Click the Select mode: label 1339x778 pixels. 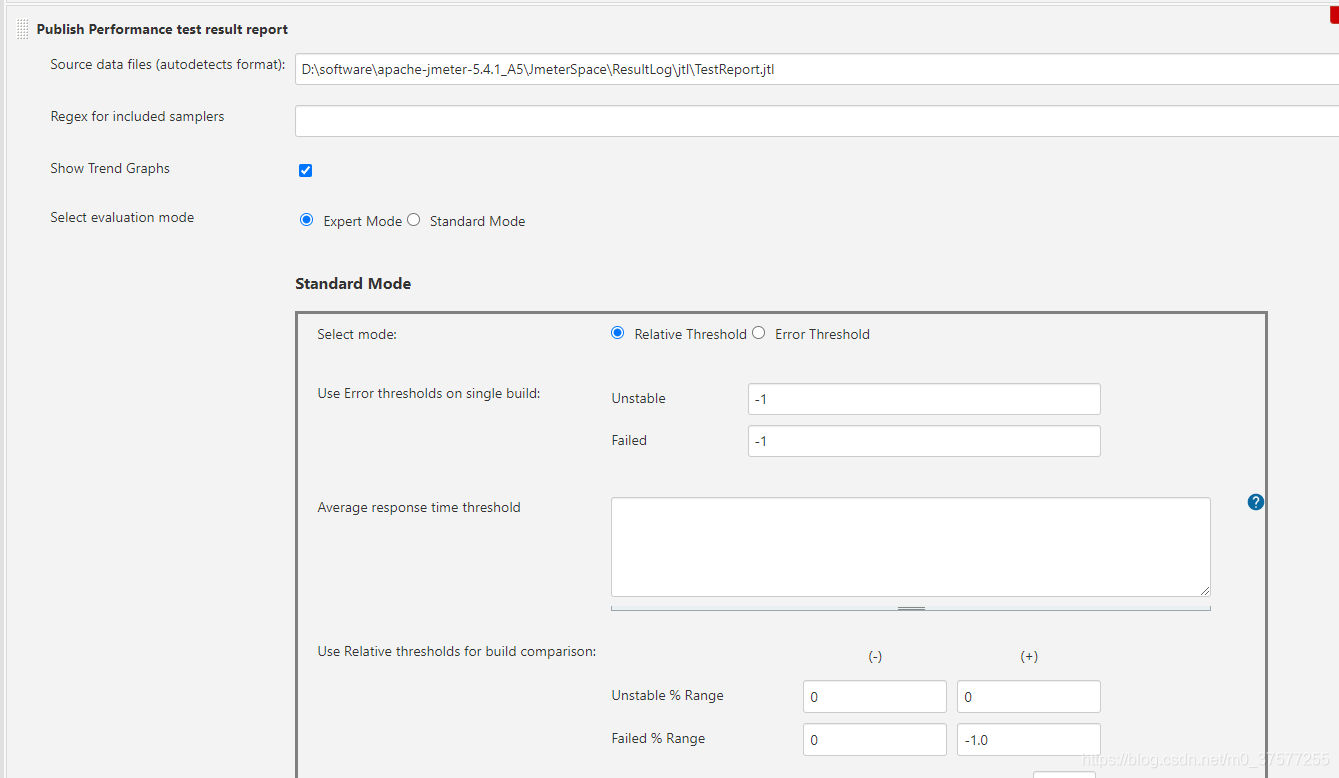(x=357, y=334)
